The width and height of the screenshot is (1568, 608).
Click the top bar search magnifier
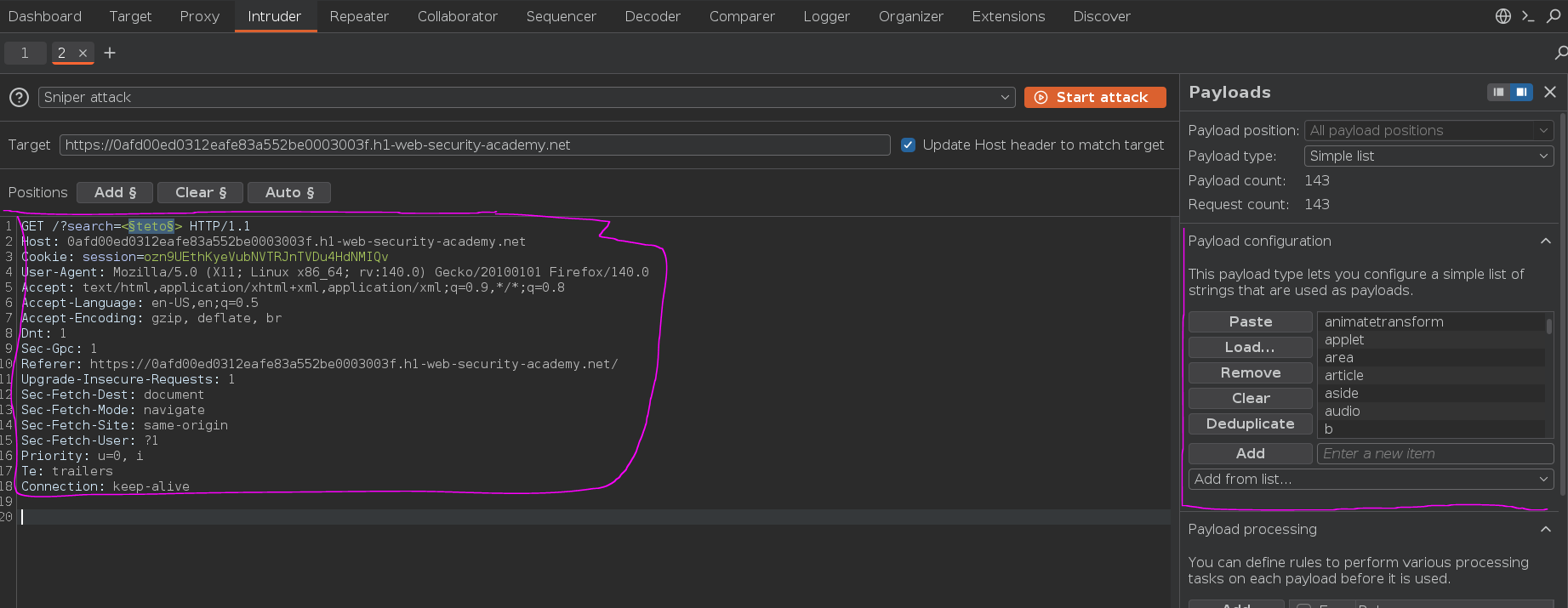click(x=1554, y=16)
